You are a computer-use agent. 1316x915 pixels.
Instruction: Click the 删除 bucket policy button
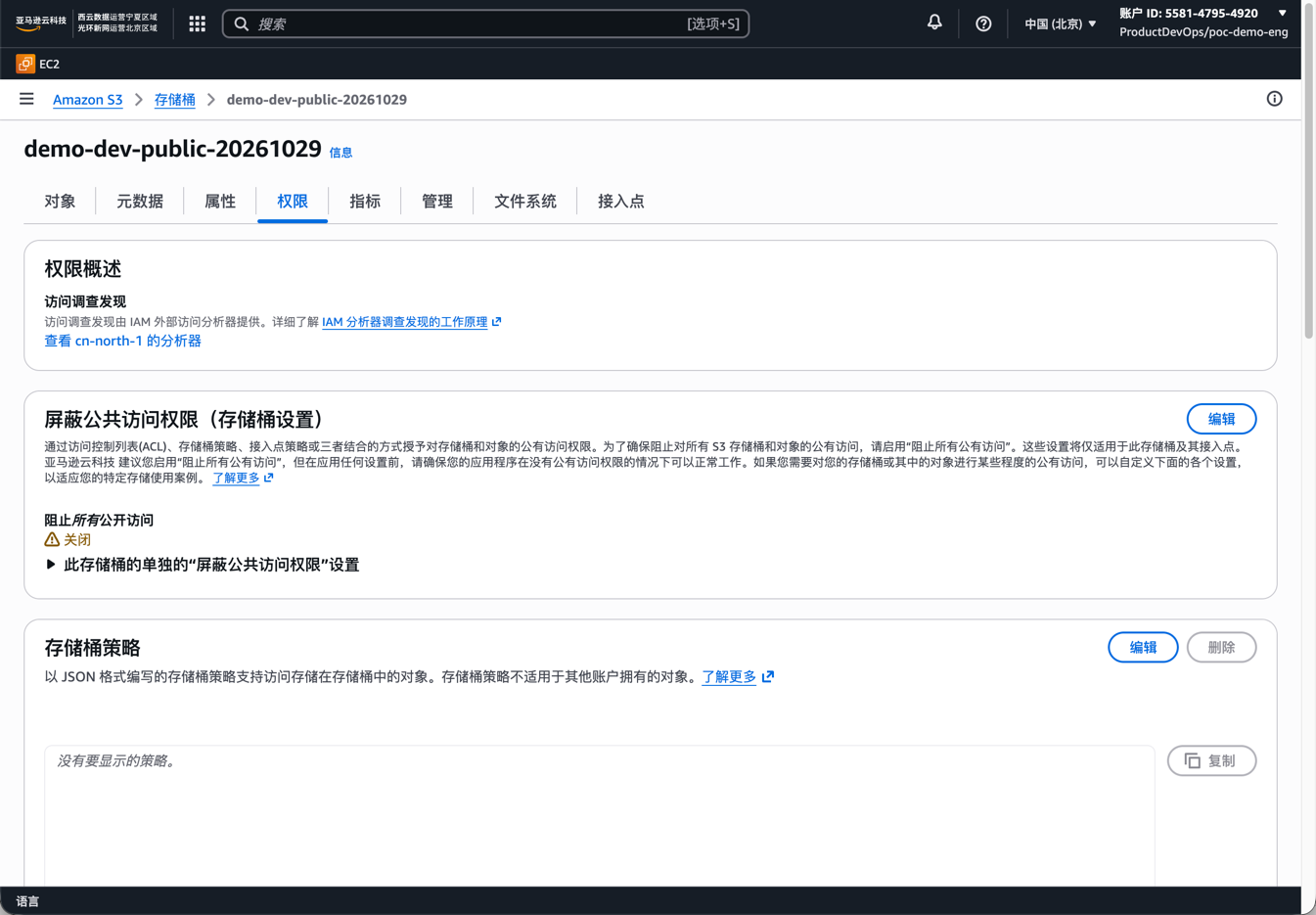click(1221, 647)
